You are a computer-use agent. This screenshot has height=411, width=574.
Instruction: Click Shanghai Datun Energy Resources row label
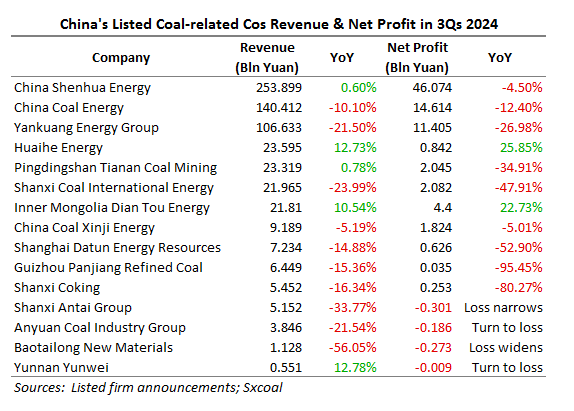click(118, 247)
